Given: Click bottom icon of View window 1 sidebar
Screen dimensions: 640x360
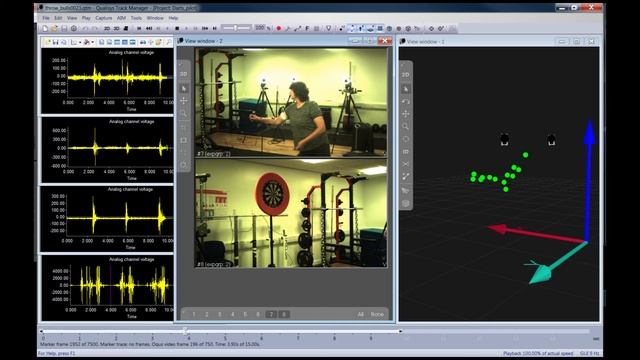Looking at the screenshot, I should click(406, 203).
